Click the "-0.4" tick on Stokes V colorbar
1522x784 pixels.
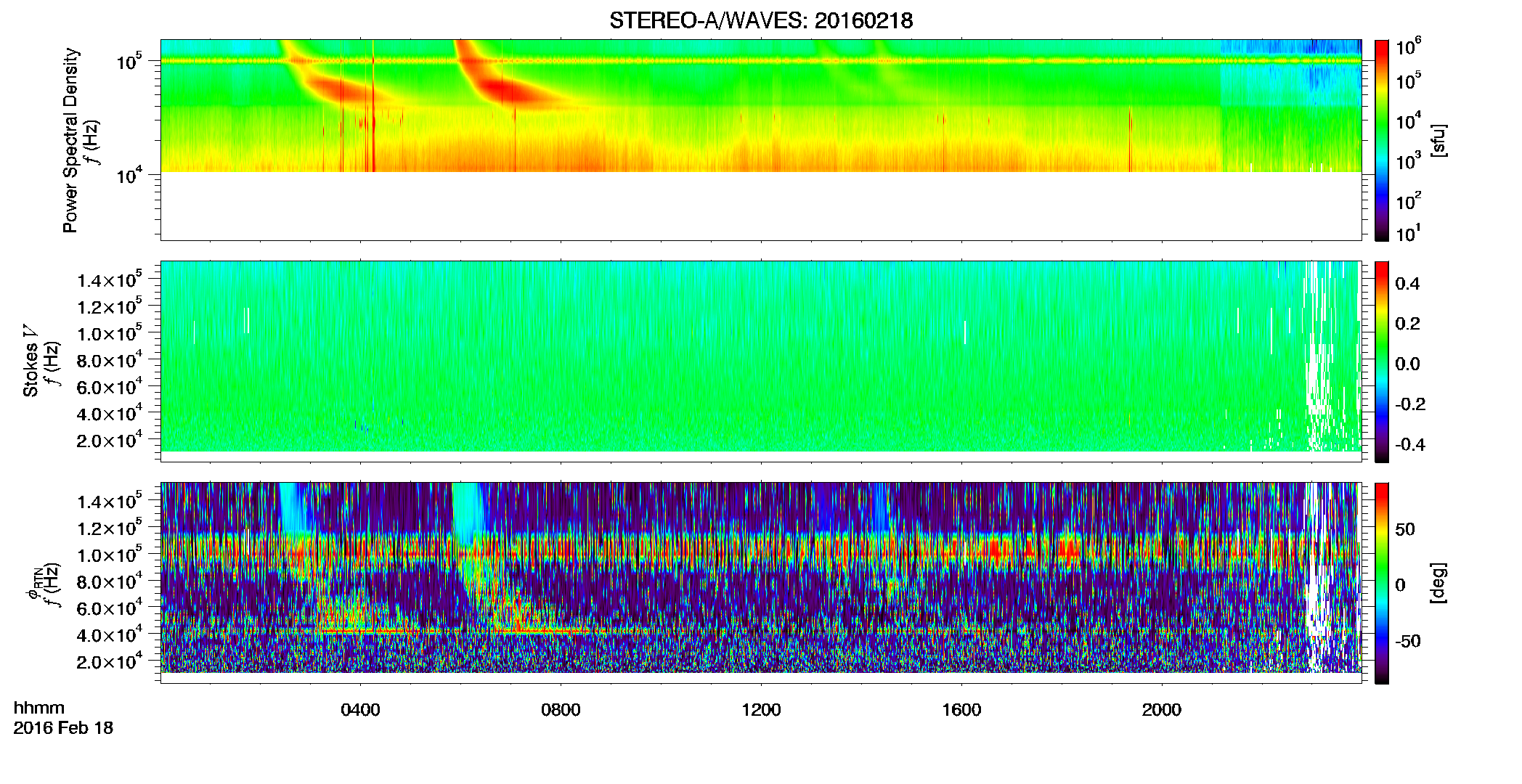1410,444
